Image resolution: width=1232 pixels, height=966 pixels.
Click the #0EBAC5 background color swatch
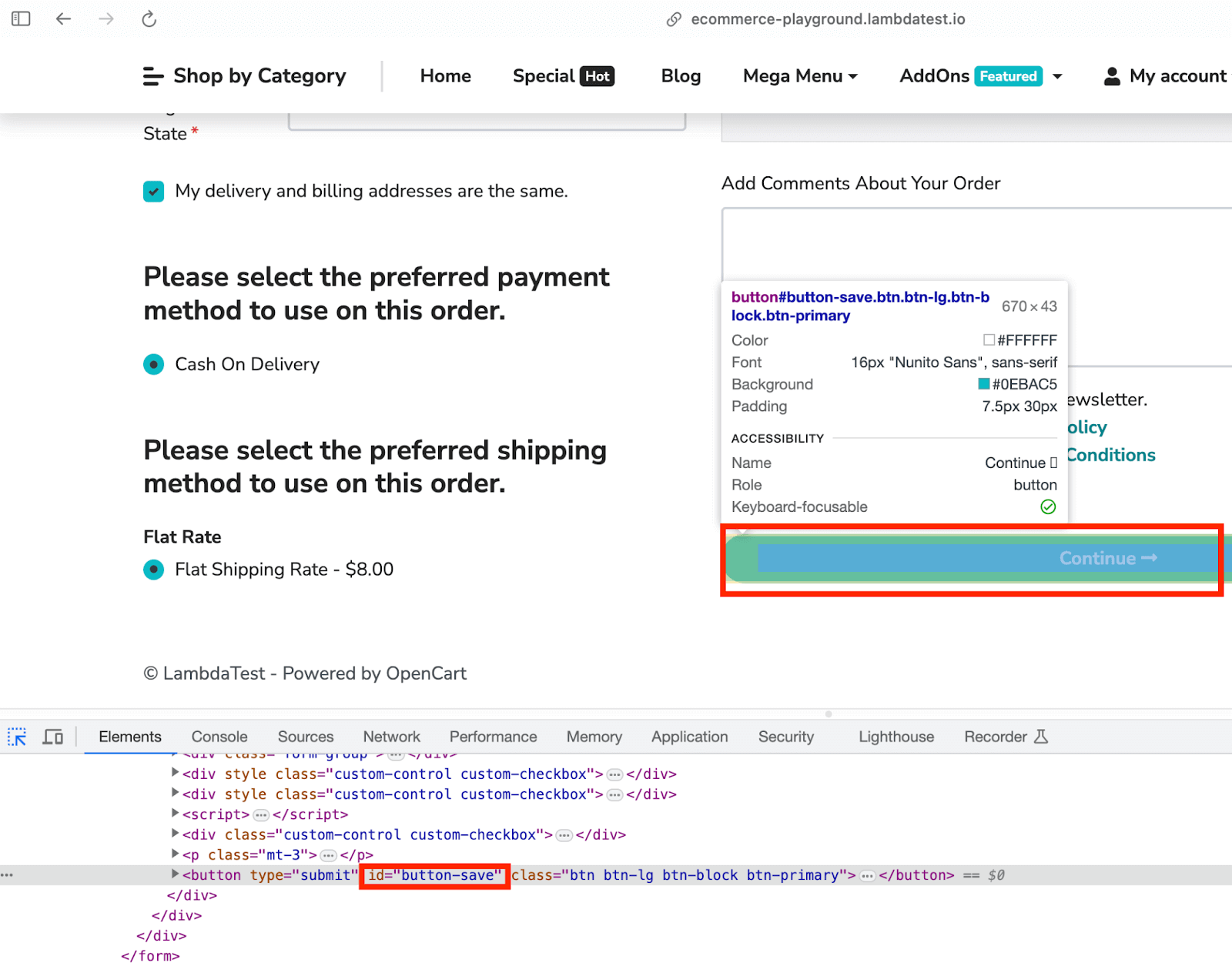coord(984,384)
